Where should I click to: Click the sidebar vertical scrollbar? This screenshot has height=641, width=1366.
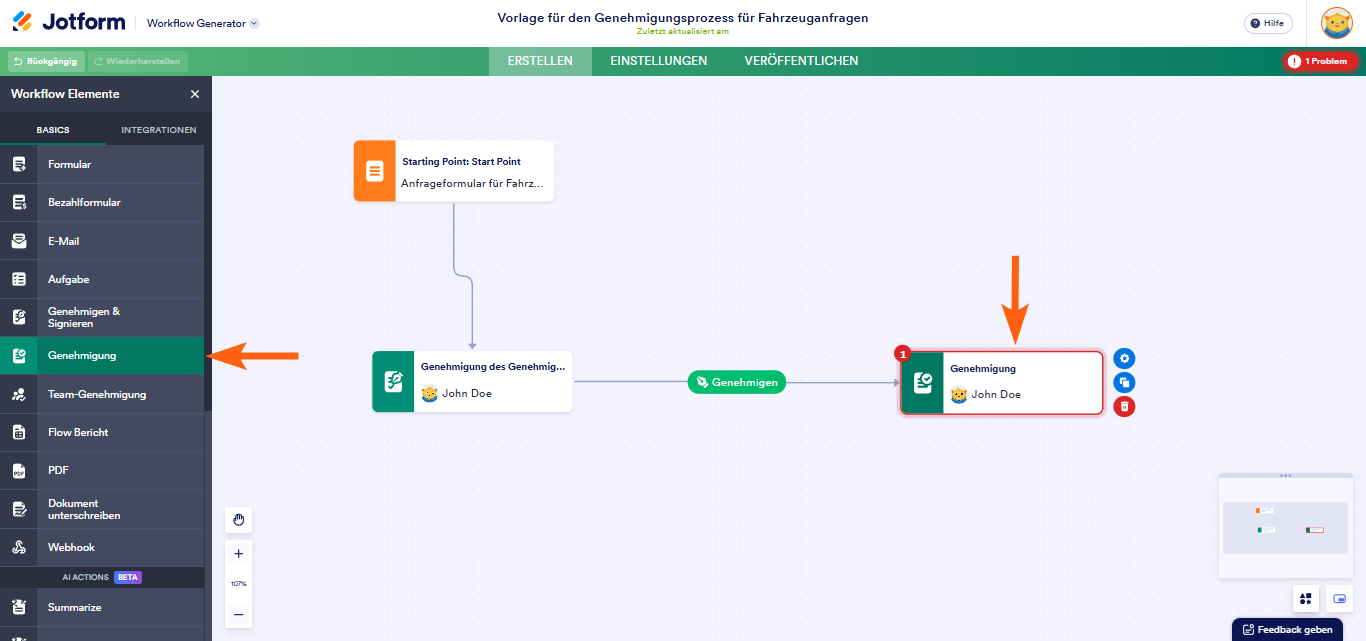[x=208, y=280]
